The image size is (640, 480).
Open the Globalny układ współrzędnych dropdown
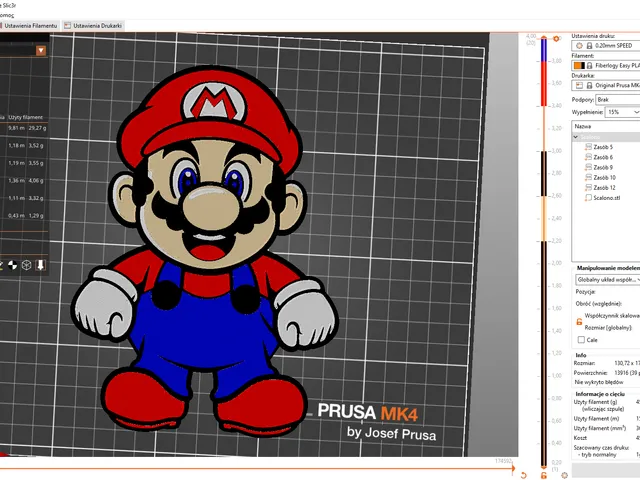[x=608, y=280]
